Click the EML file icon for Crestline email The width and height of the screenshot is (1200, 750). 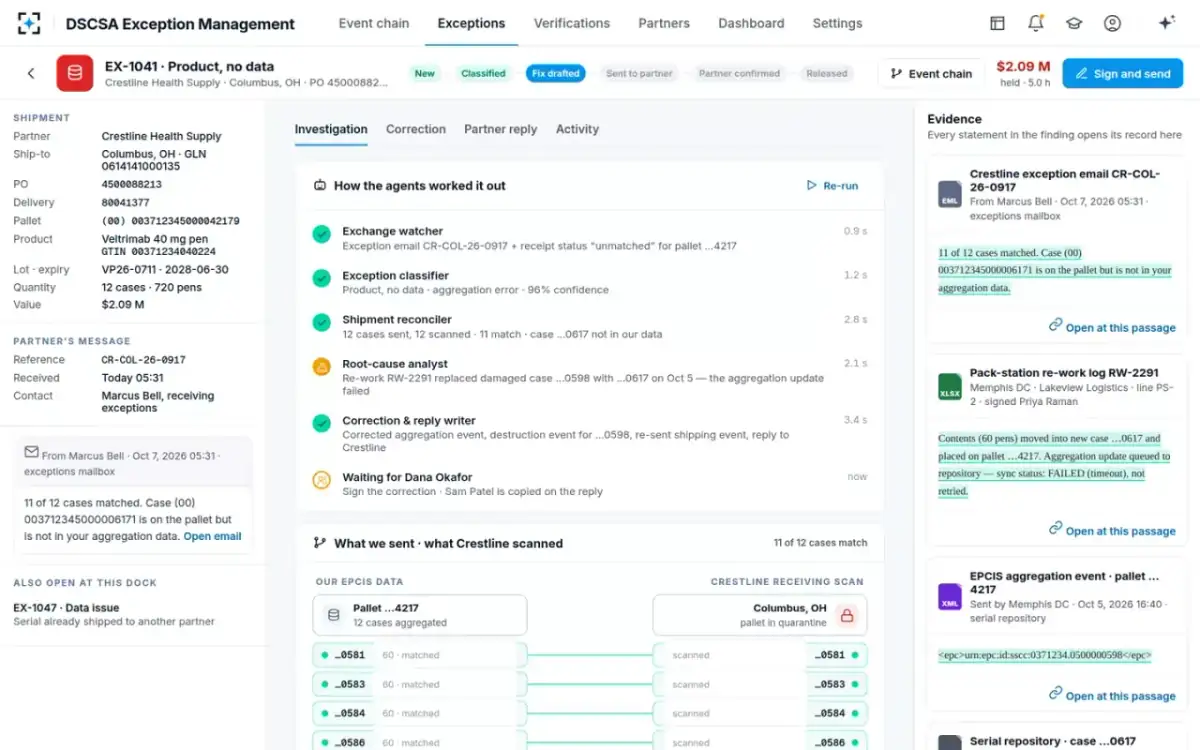[950, 194]
